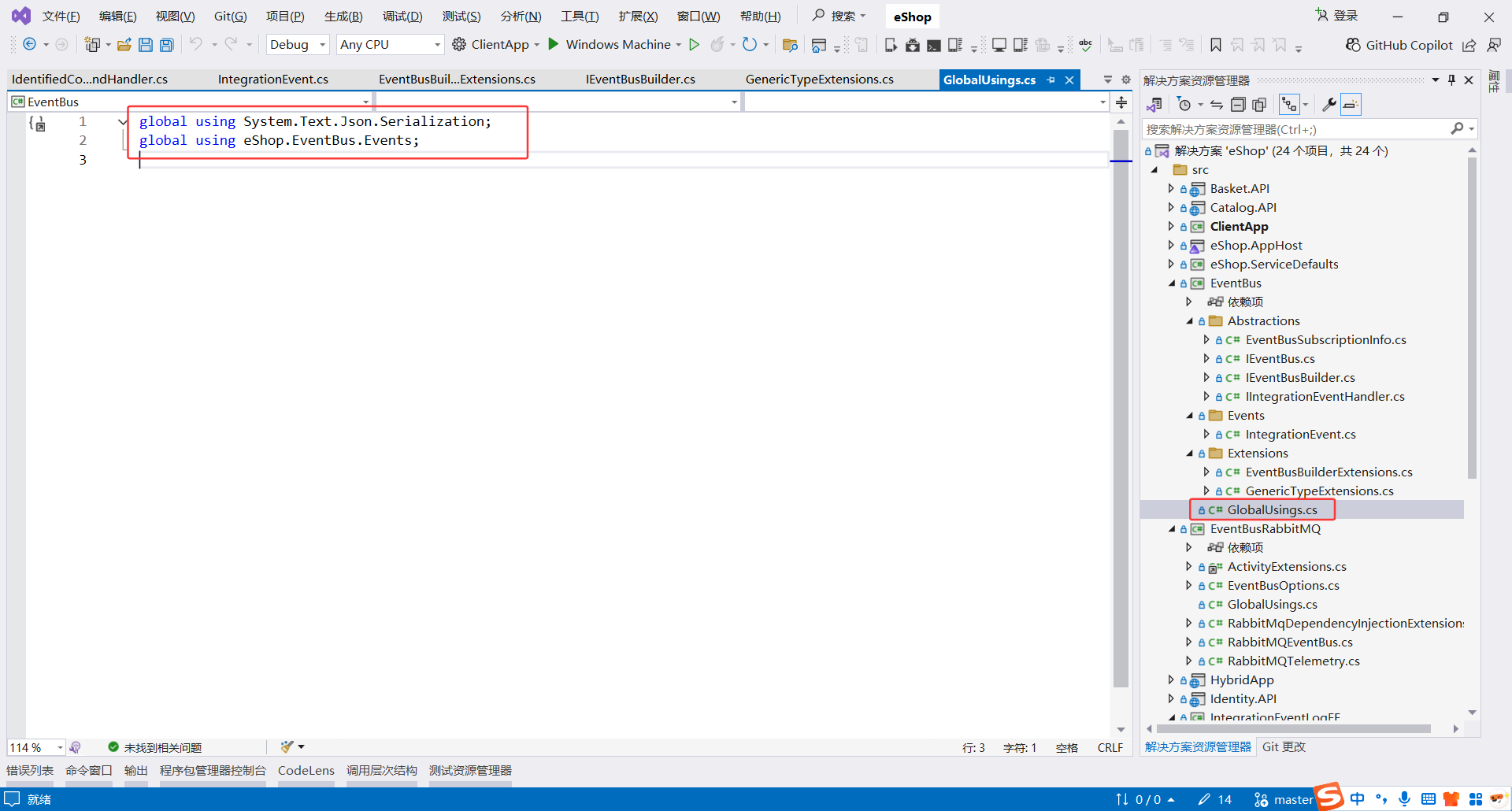Open the 调试(D) menu

tap(402, 17)
